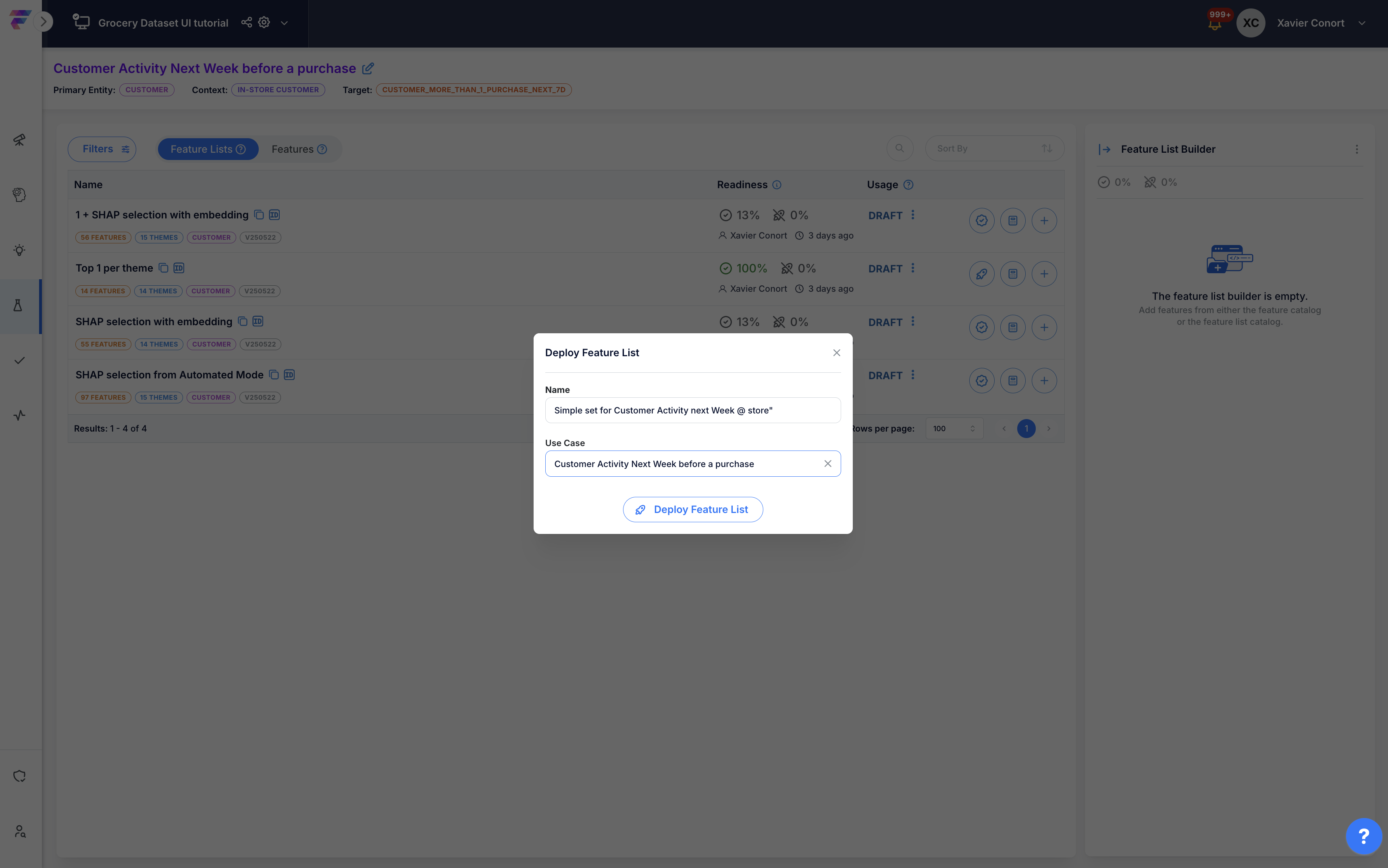This screenshot has width=1388, height=868.
Task: Expand the Xavier Conort user menu chevron
Action: (x=1361, y=23)
